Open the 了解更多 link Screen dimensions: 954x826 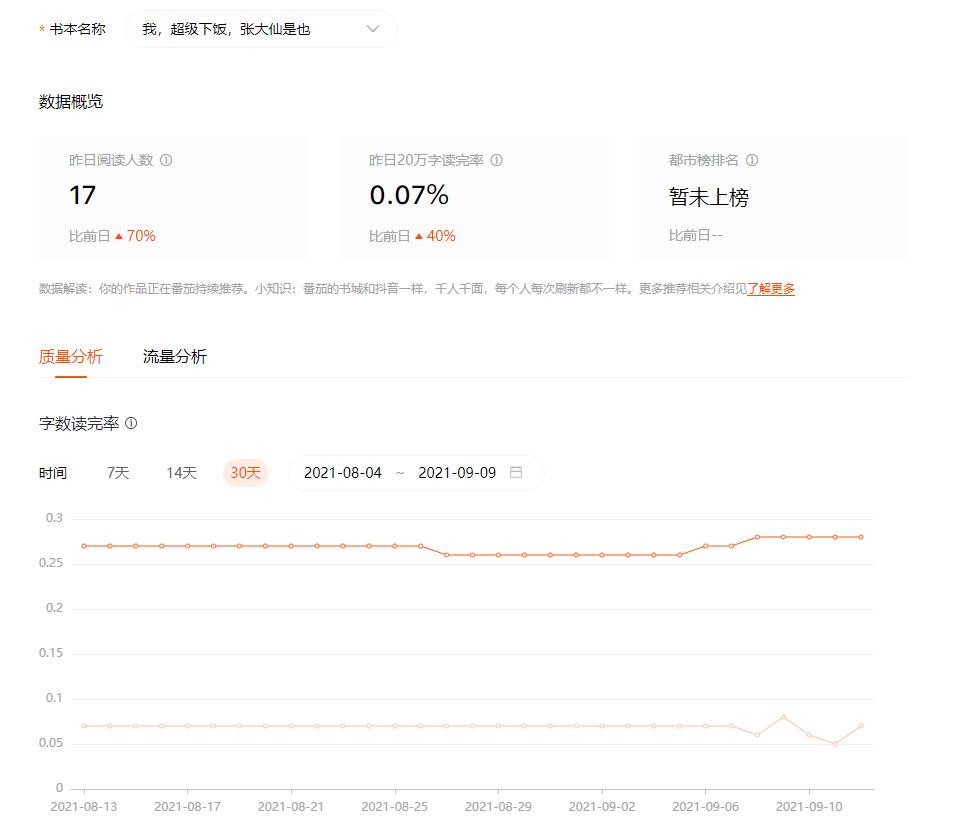771,288
